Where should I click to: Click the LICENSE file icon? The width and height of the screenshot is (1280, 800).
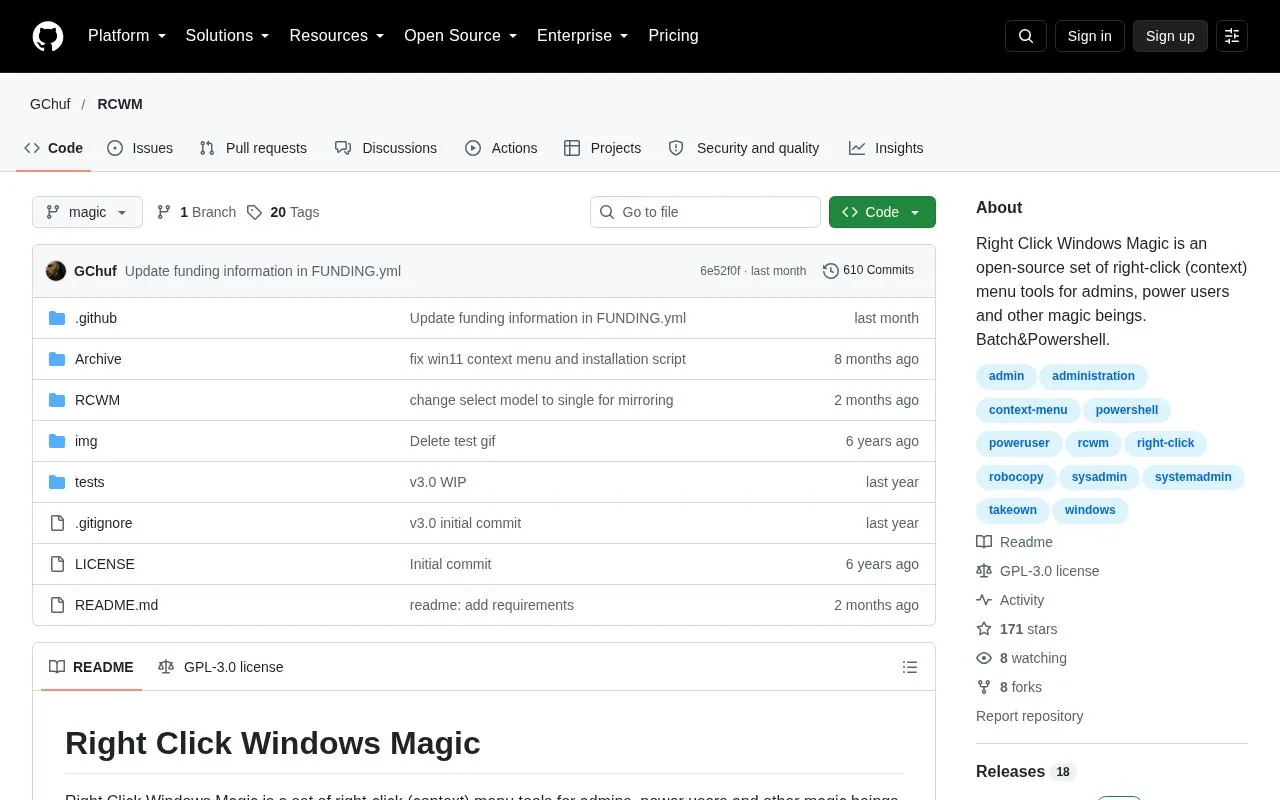[x=57, y=564]
